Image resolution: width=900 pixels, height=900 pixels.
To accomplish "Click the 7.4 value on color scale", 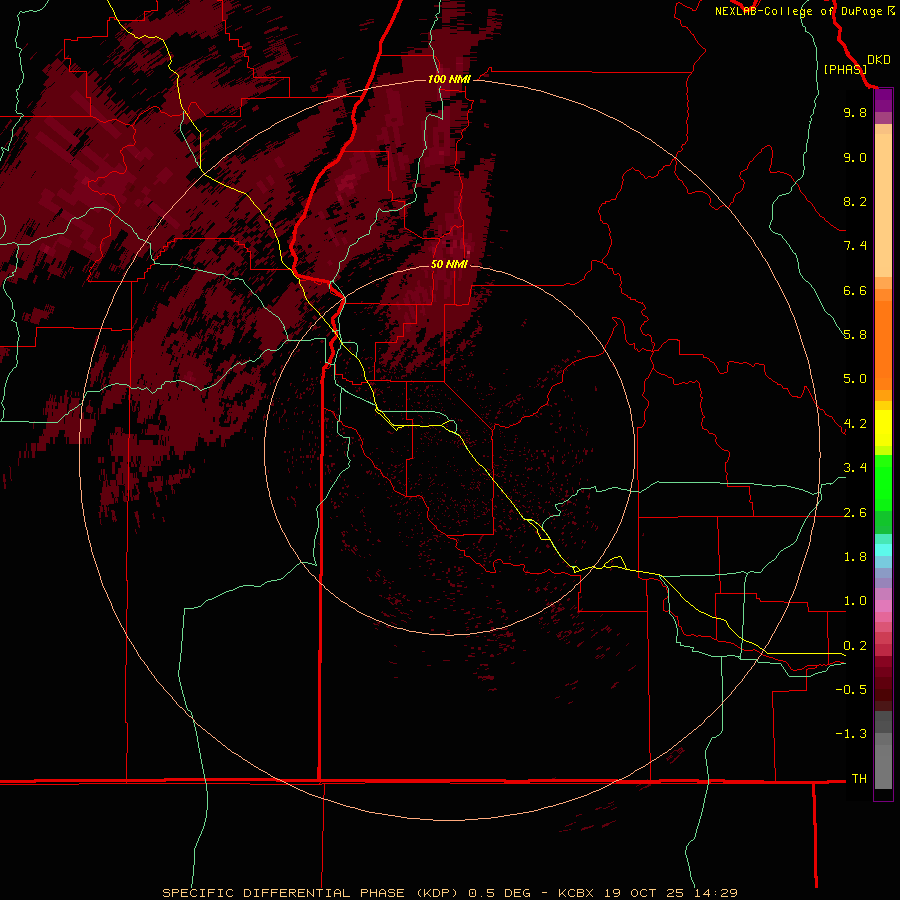I will 855,246.
